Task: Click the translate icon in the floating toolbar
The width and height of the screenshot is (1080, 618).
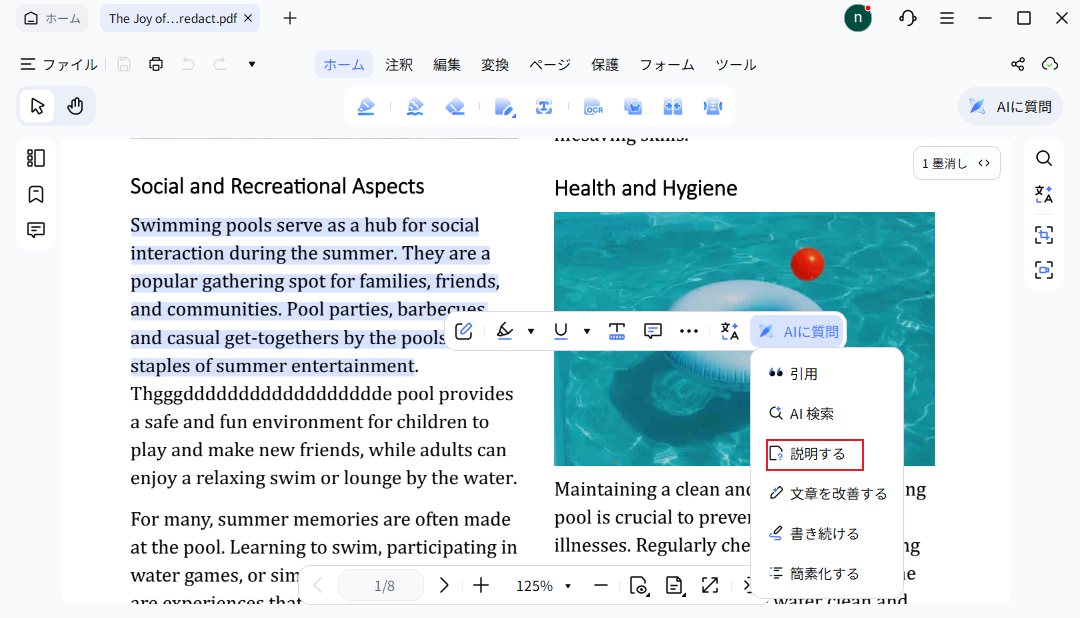Action: tap(729, 330)
